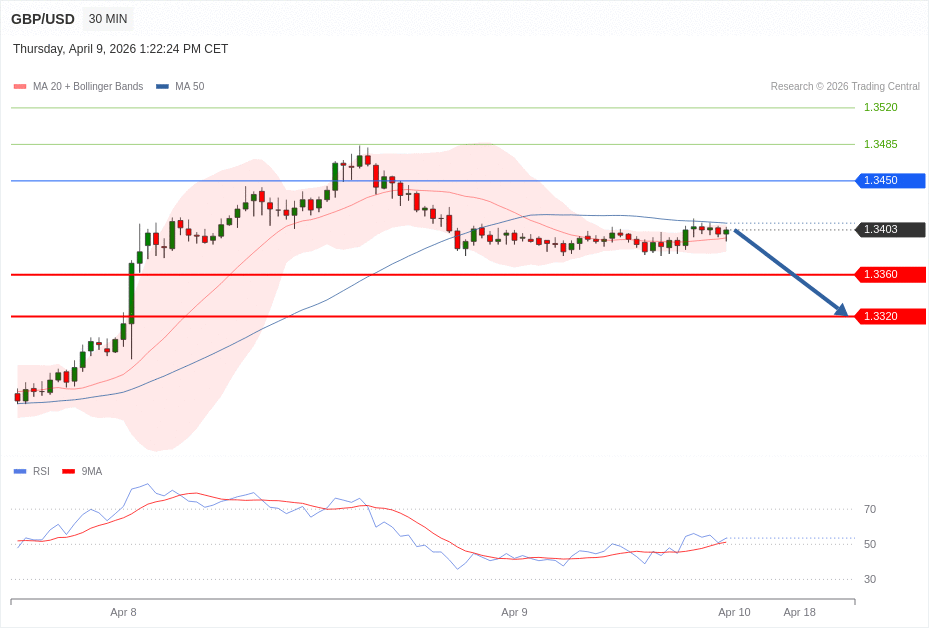Select the red 1.3320 target price tag
The height and width of the screenshot is (629, 929).
889,317
